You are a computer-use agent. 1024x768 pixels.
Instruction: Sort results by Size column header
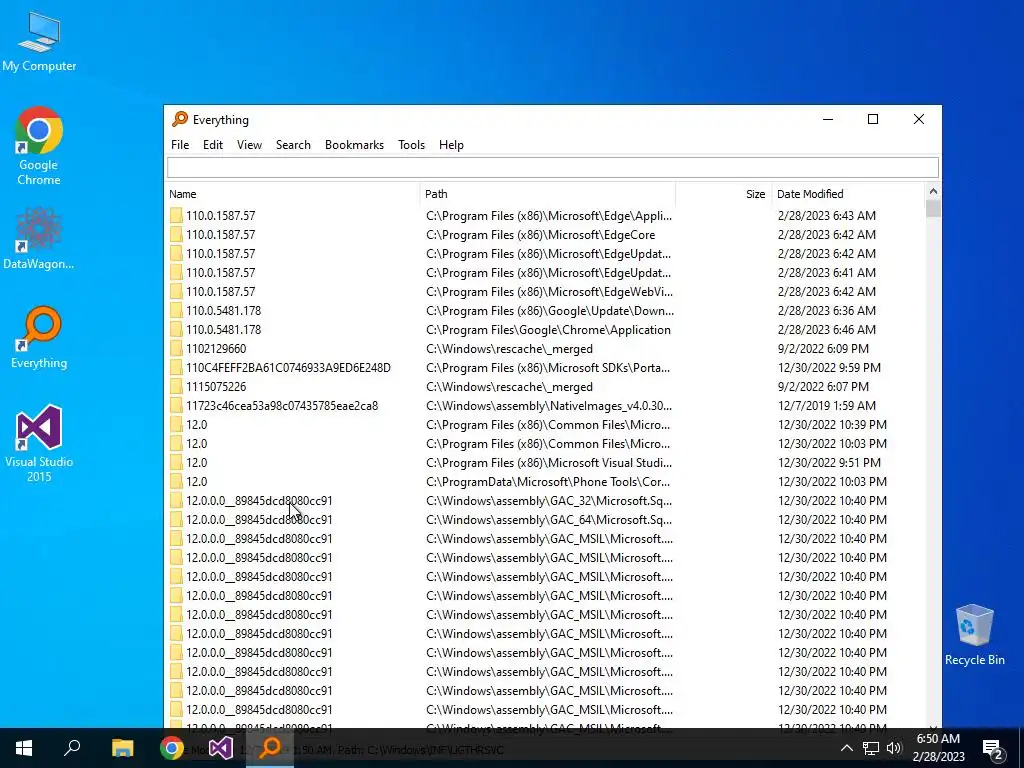click(724, 194)
